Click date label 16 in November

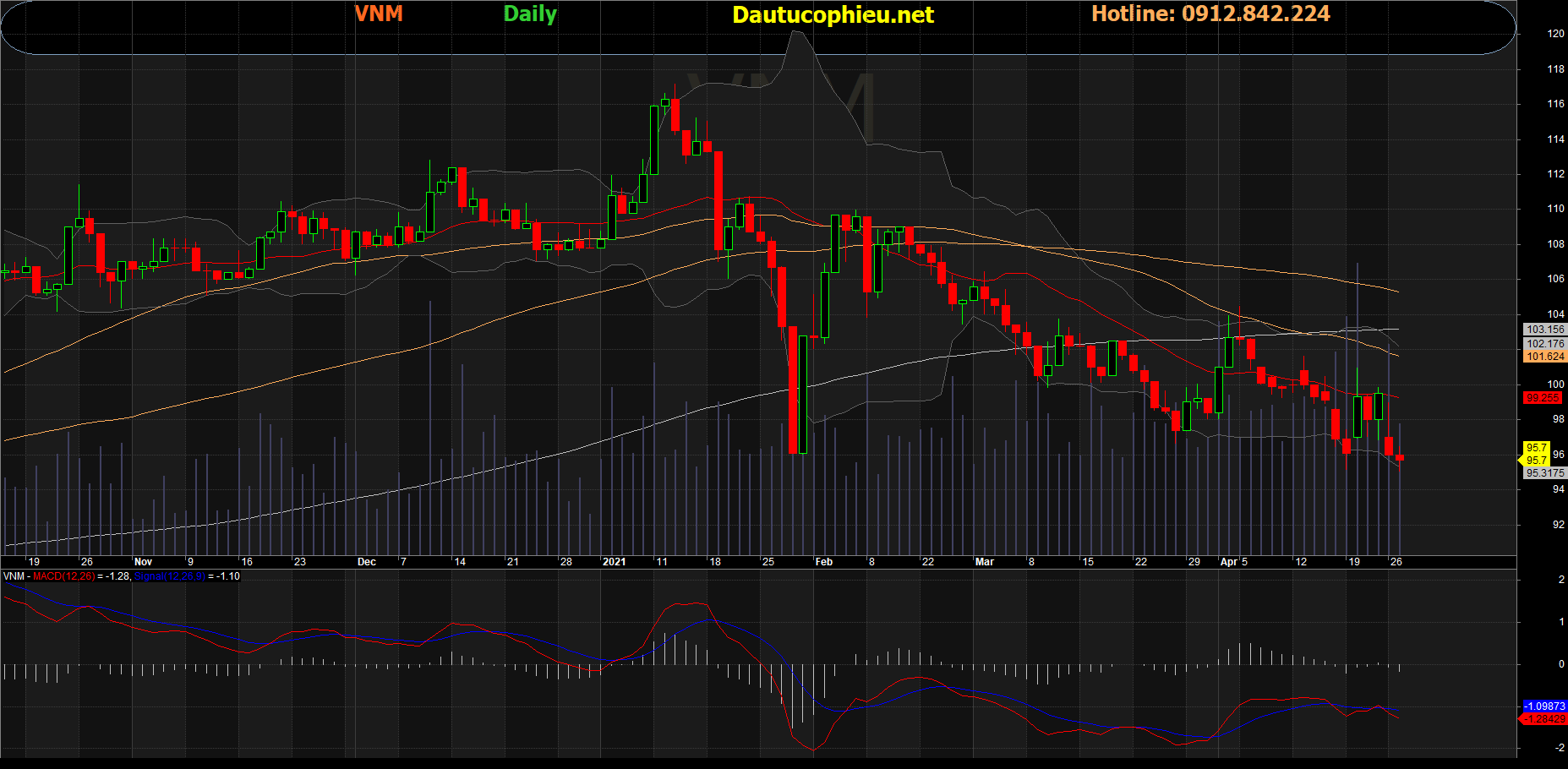(247, 562)
